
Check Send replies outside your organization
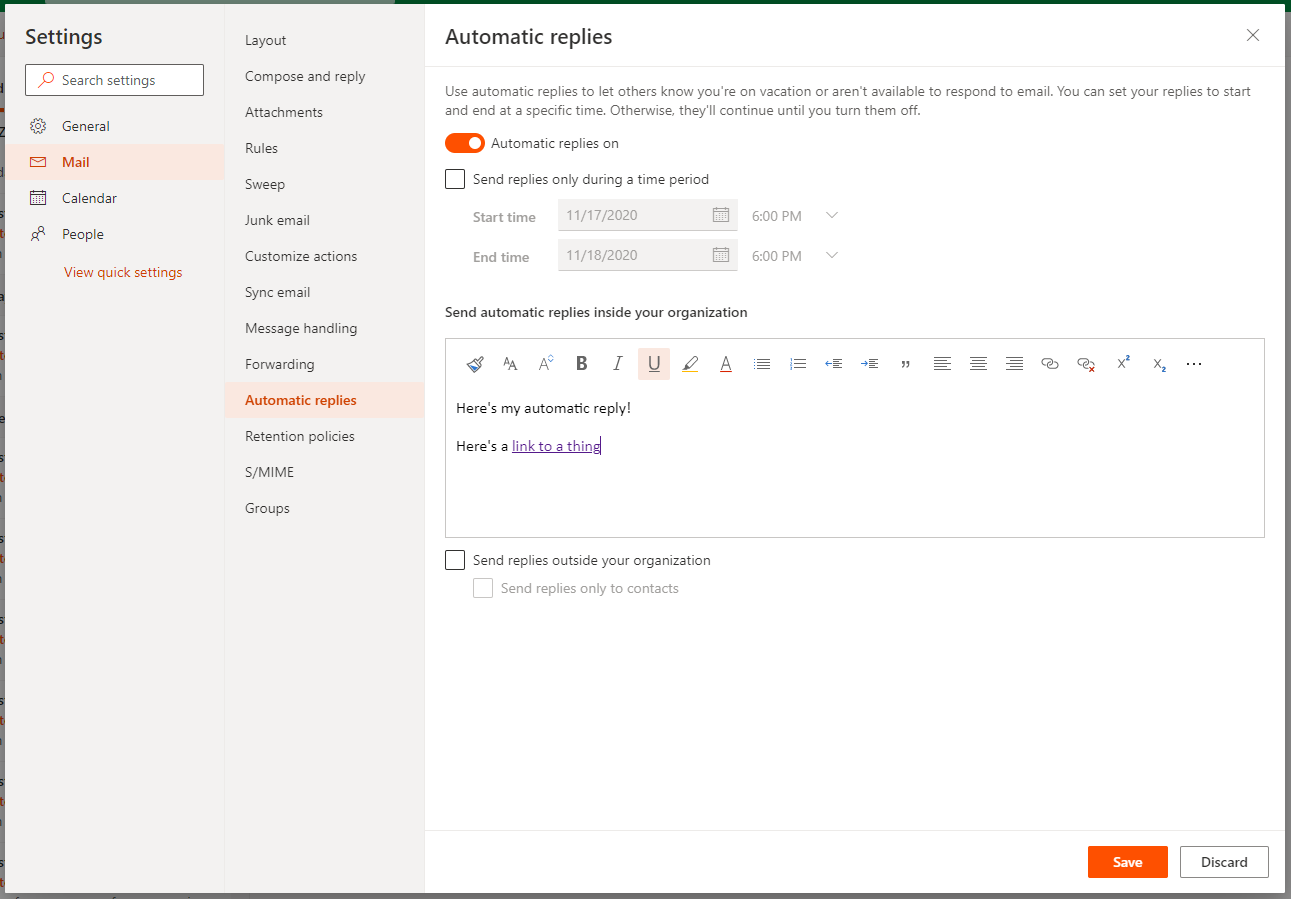click(x=455, y=560)
